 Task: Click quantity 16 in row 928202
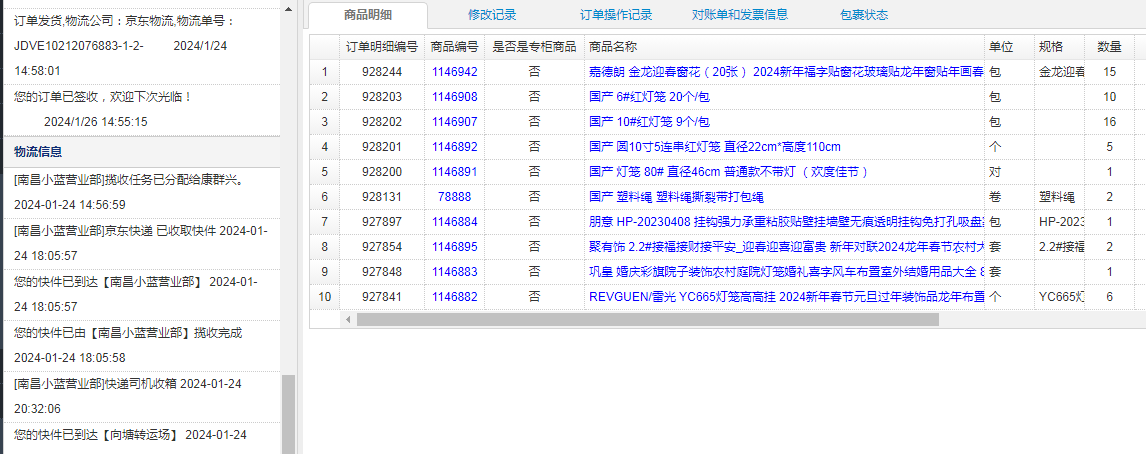pos(1109,122)
